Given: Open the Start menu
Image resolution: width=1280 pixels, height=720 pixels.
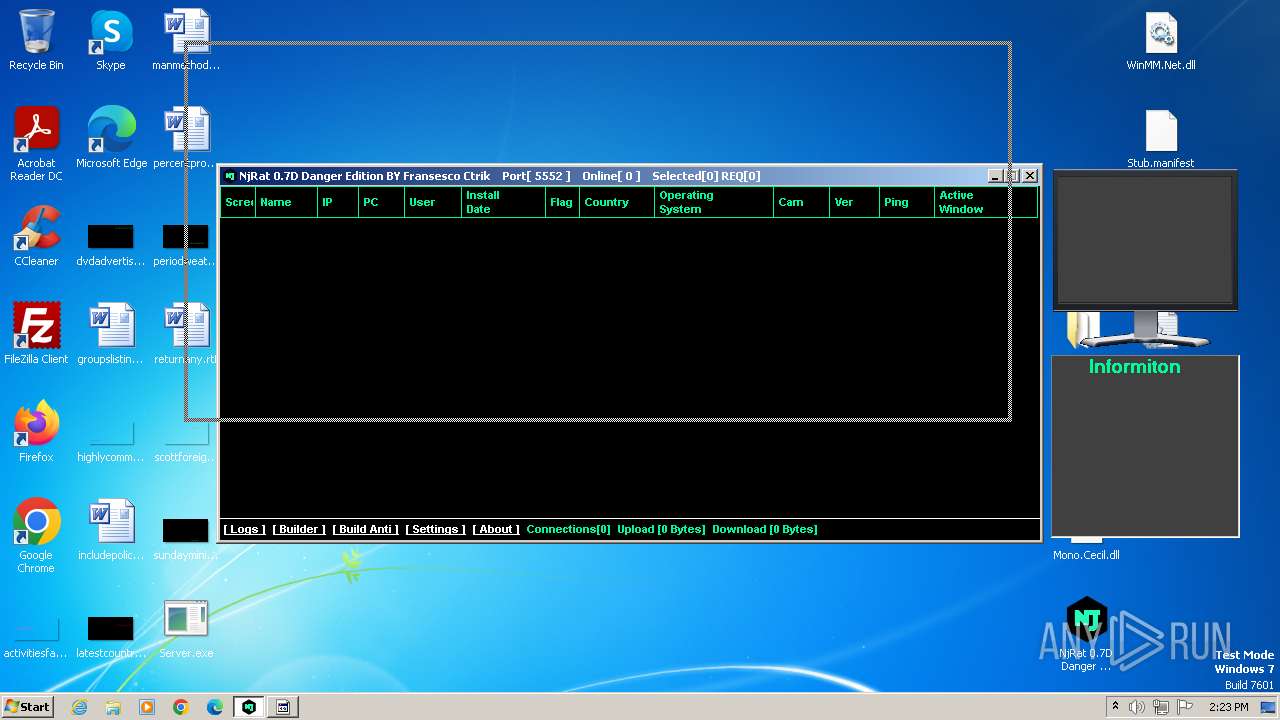Looking at the screenshot, I should point(28,707).
